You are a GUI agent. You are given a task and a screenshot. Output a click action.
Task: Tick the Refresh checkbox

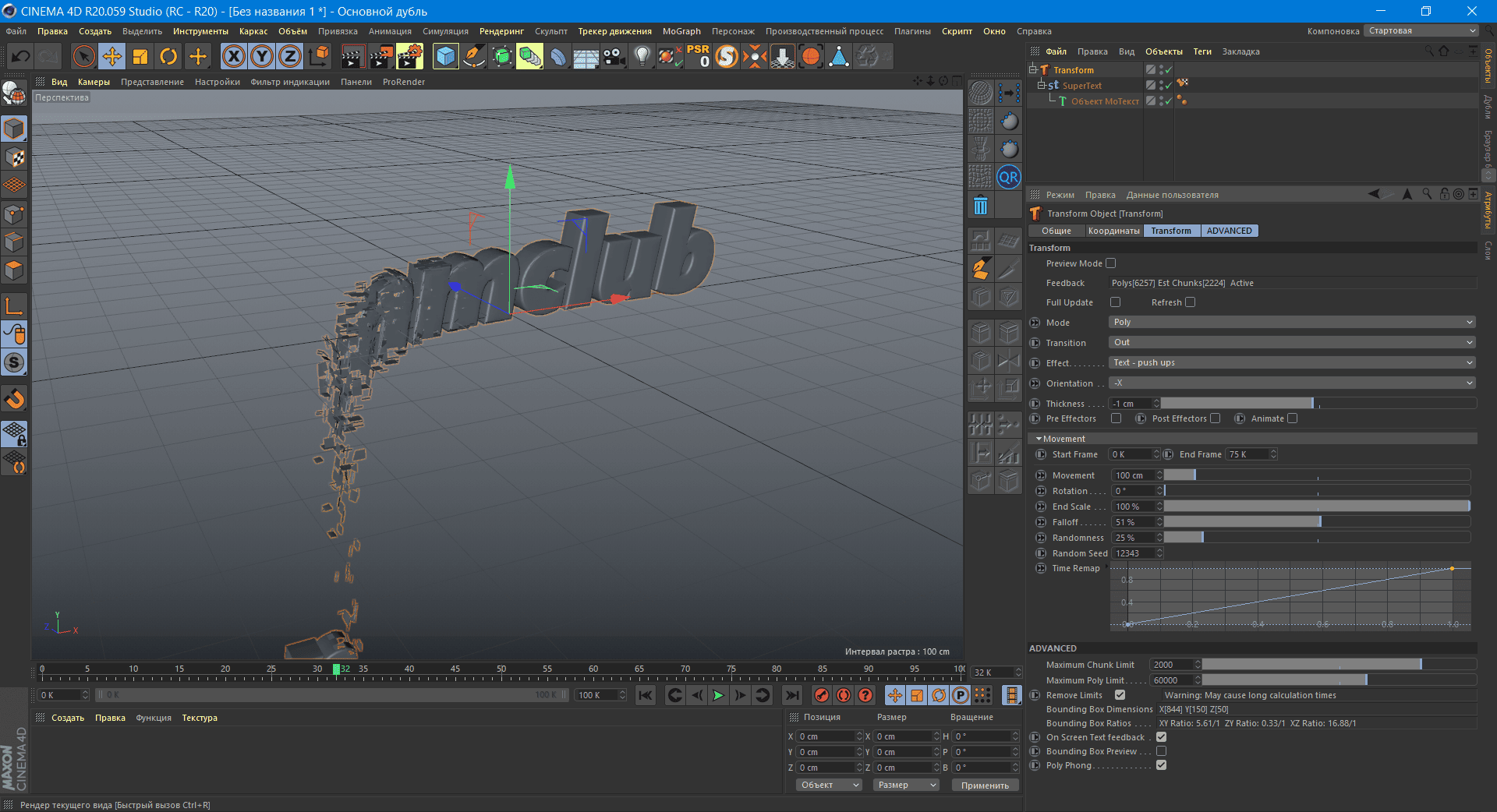point(1191,302)
